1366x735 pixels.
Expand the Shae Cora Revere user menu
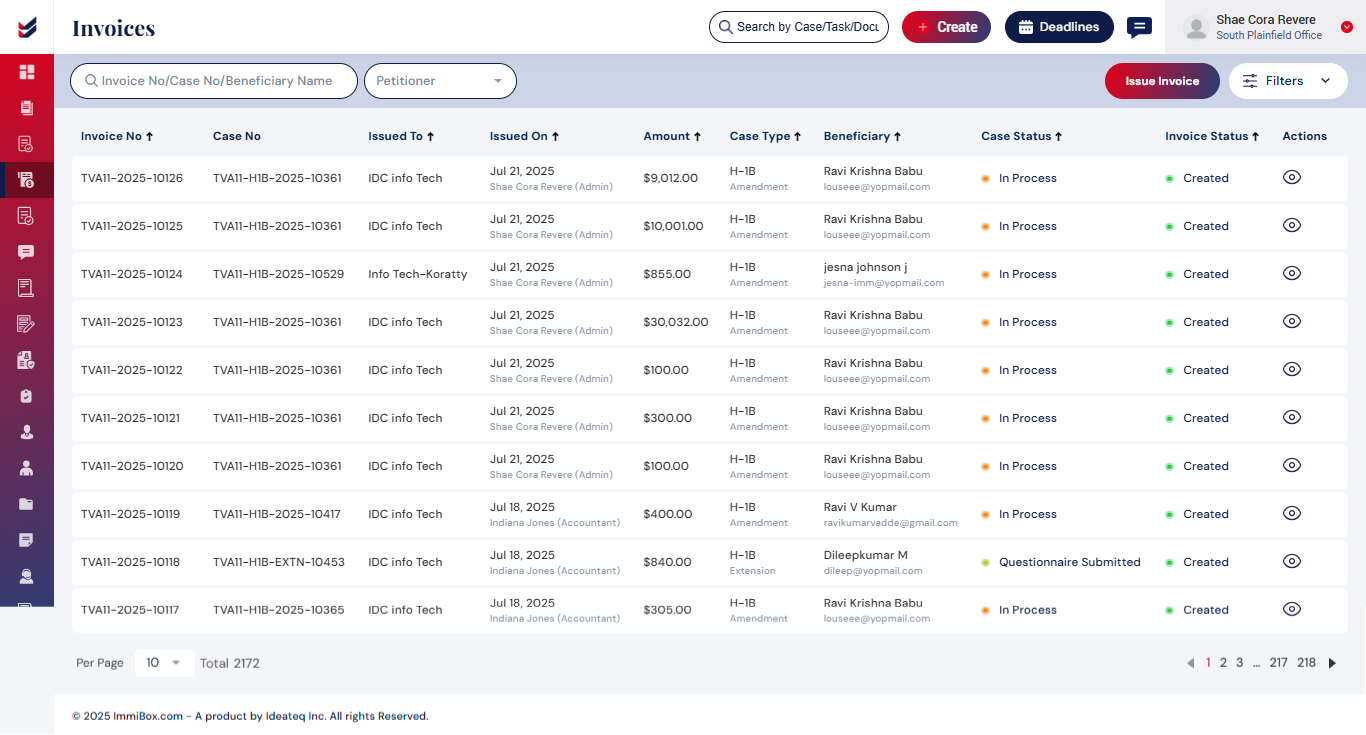[x=1346, y=28]
